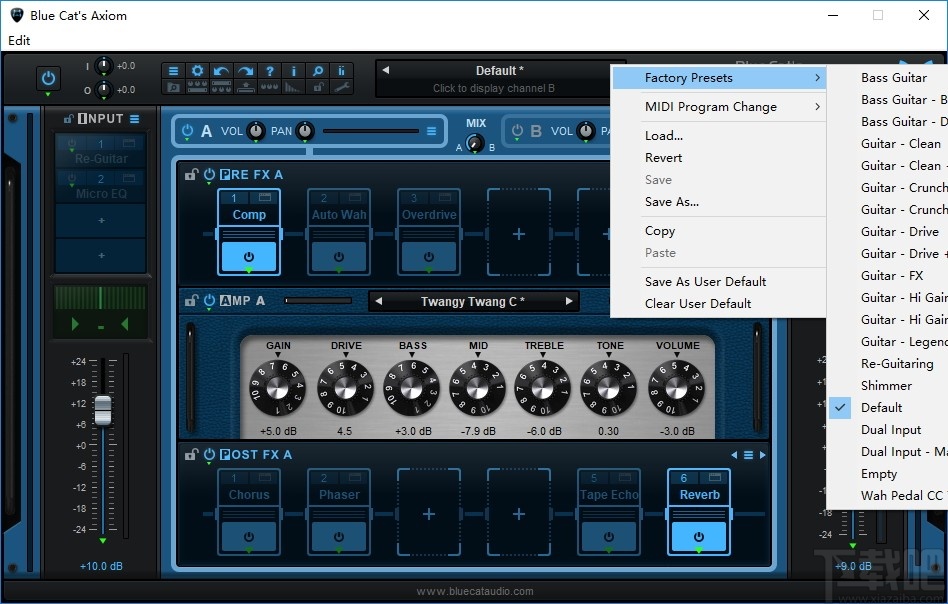Open the Edit menu
This screenshot has width=948, height=604.
19,41
